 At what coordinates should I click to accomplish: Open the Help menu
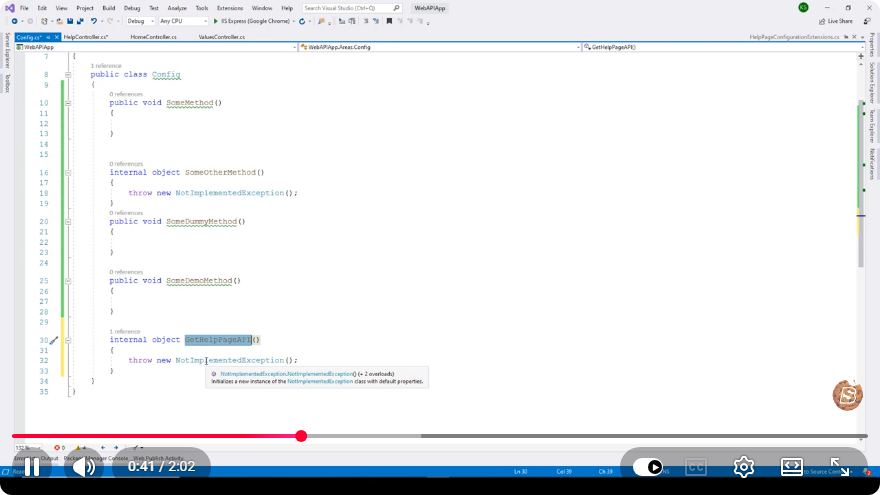point(287,8)
